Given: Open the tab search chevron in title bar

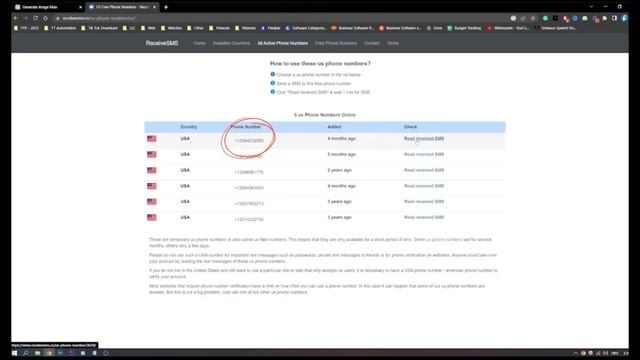Looking at the screenshot, I should 591,7.
